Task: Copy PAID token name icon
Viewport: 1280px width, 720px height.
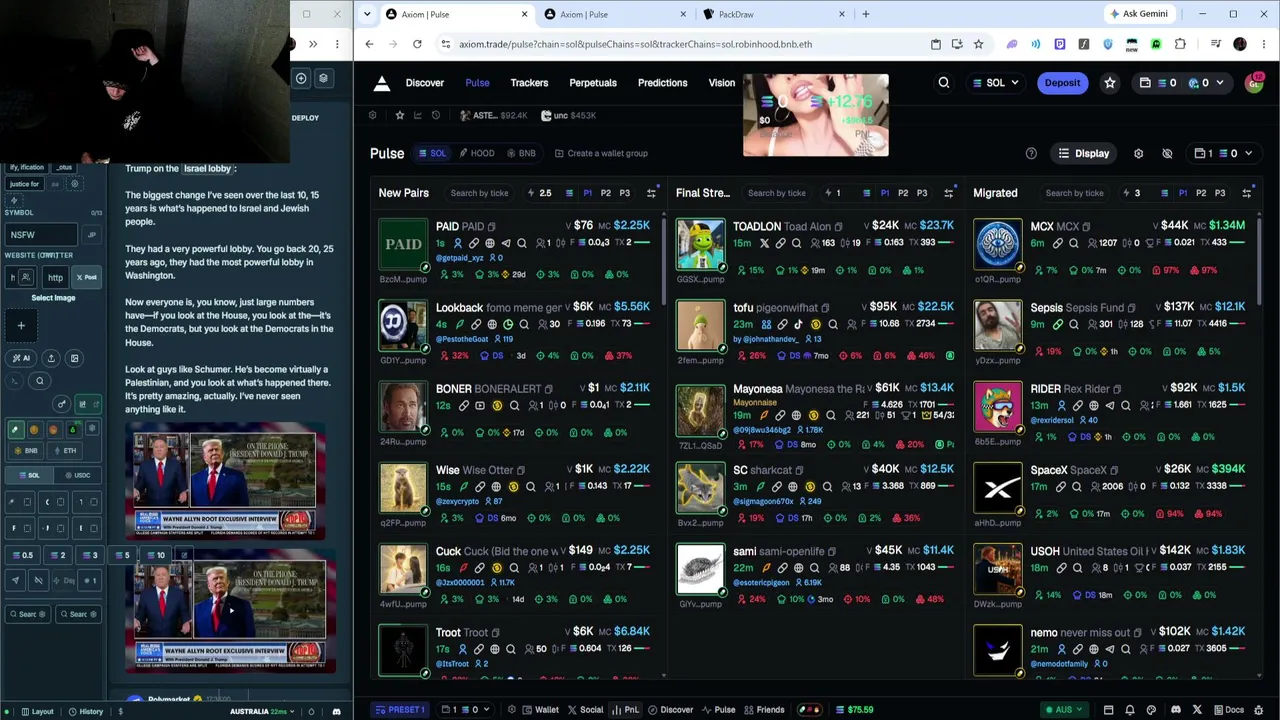Action: [x=491, y=227]
